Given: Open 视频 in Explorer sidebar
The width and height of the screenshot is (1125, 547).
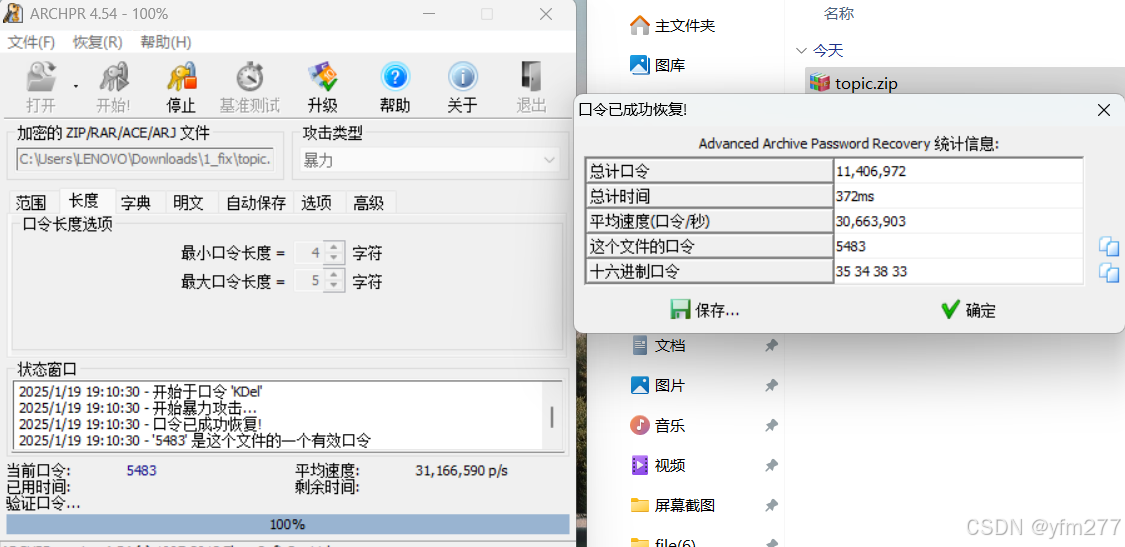Looking at the screenshot, I should (657, 465).
